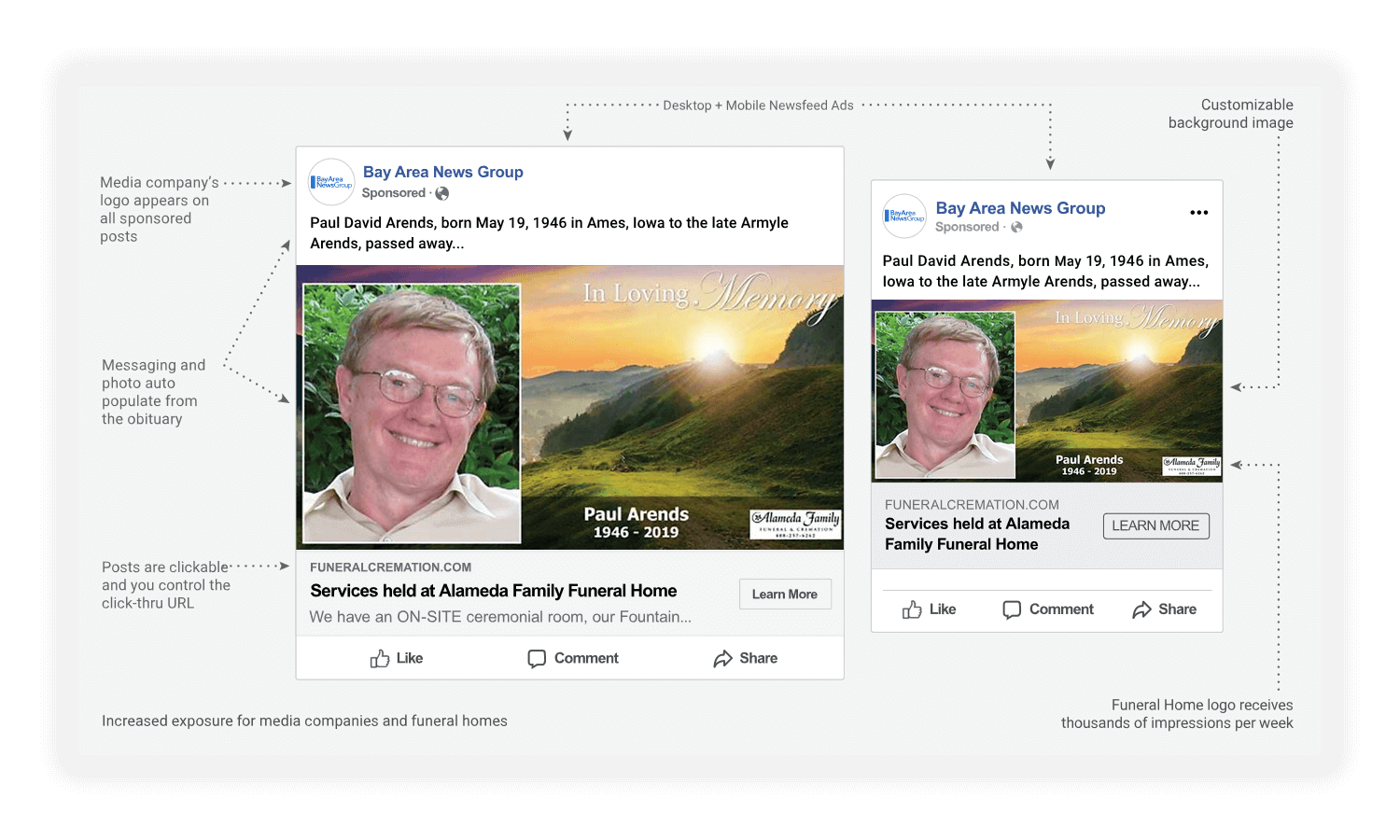Click the Alameda Family logo on desktop ad image

coord(796,524)
